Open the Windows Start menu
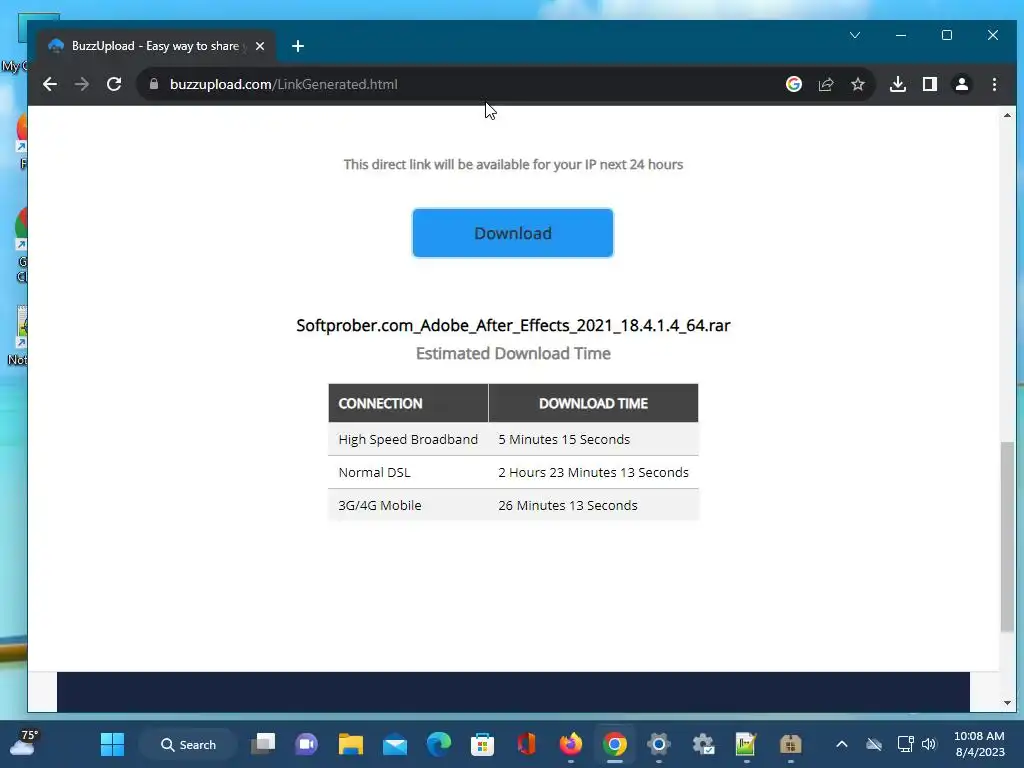The height and width of the screenshot is (768, 1024). point(112,744)
